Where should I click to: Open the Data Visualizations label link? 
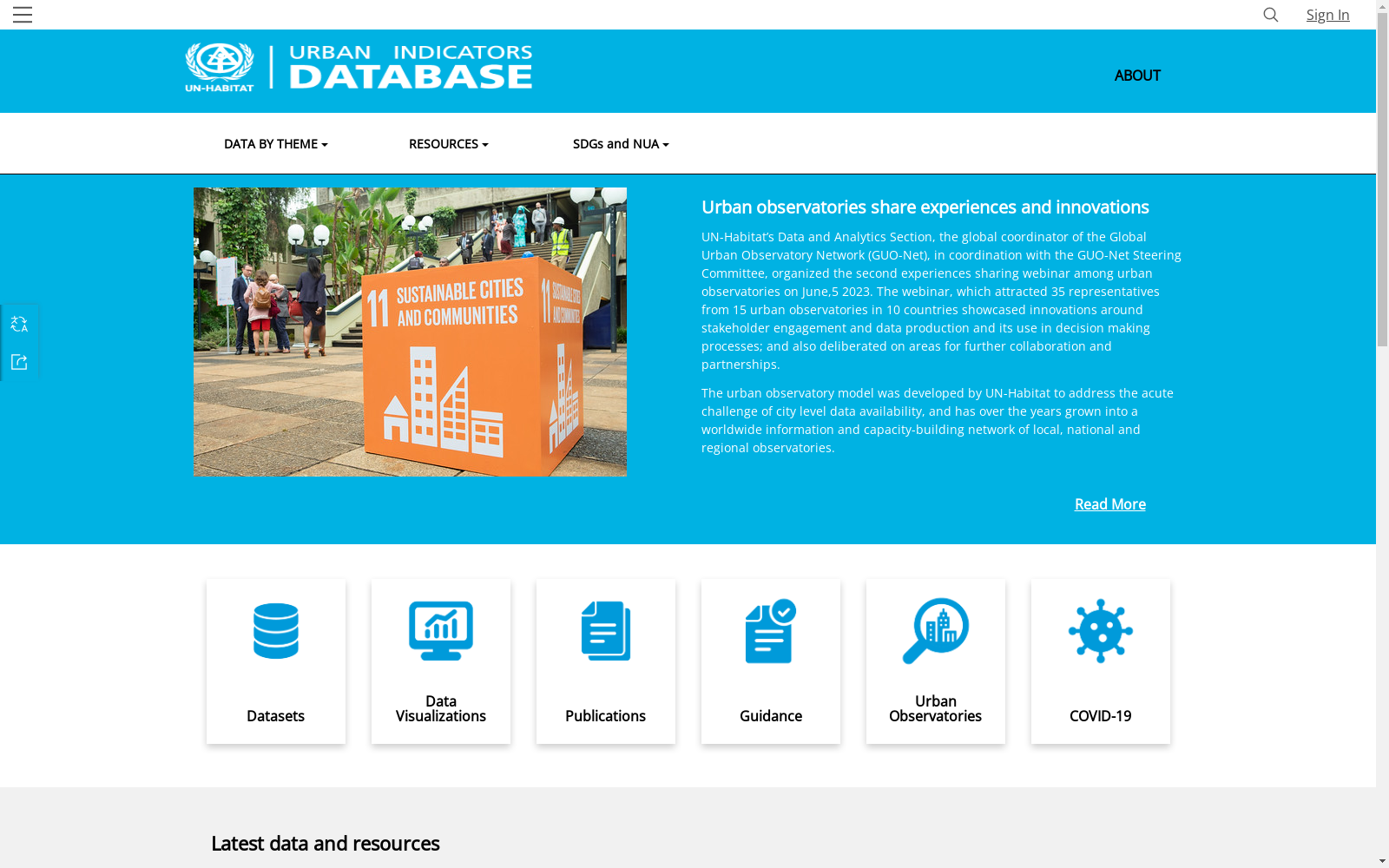441,708
